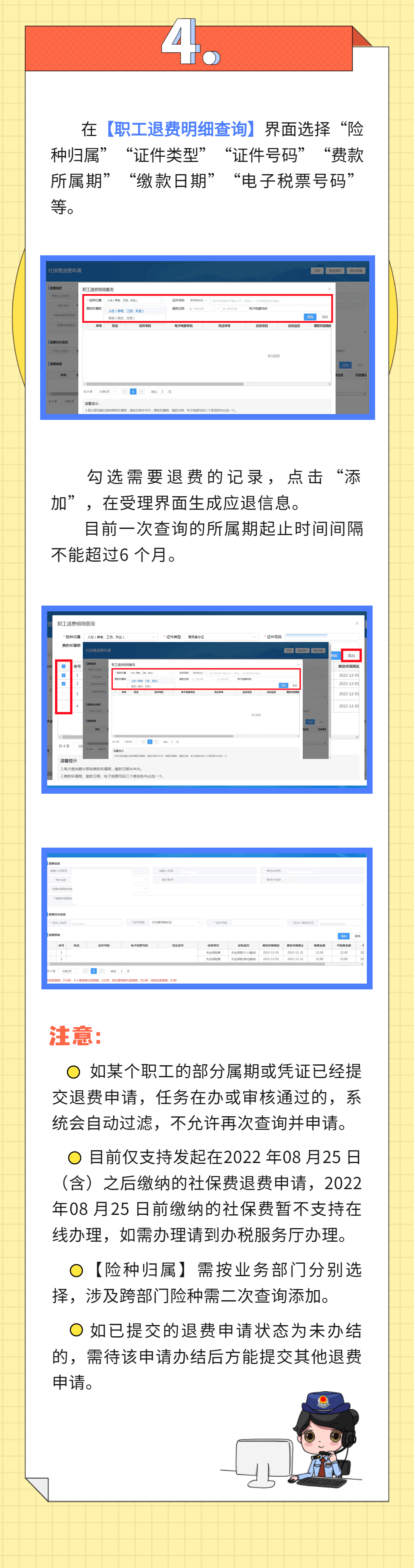The height and width of the screenshot is (1568, 414).
Task: Click the 提交申请 button in first screenshot header
Action: pyautogui.click(x=356, y=270)
